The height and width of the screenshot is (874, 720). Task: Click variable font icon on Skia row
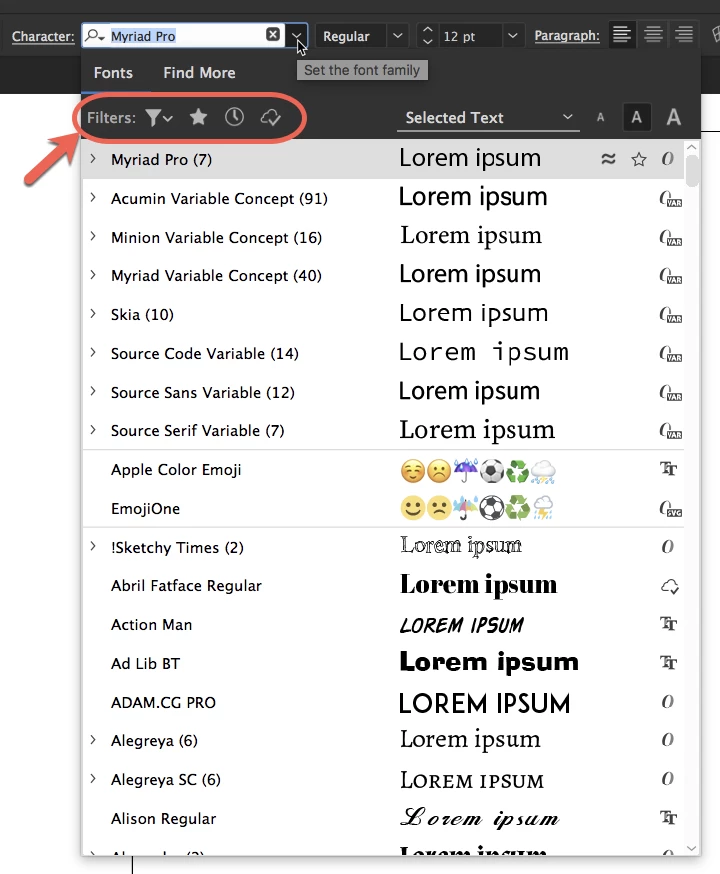pos(670,315)
